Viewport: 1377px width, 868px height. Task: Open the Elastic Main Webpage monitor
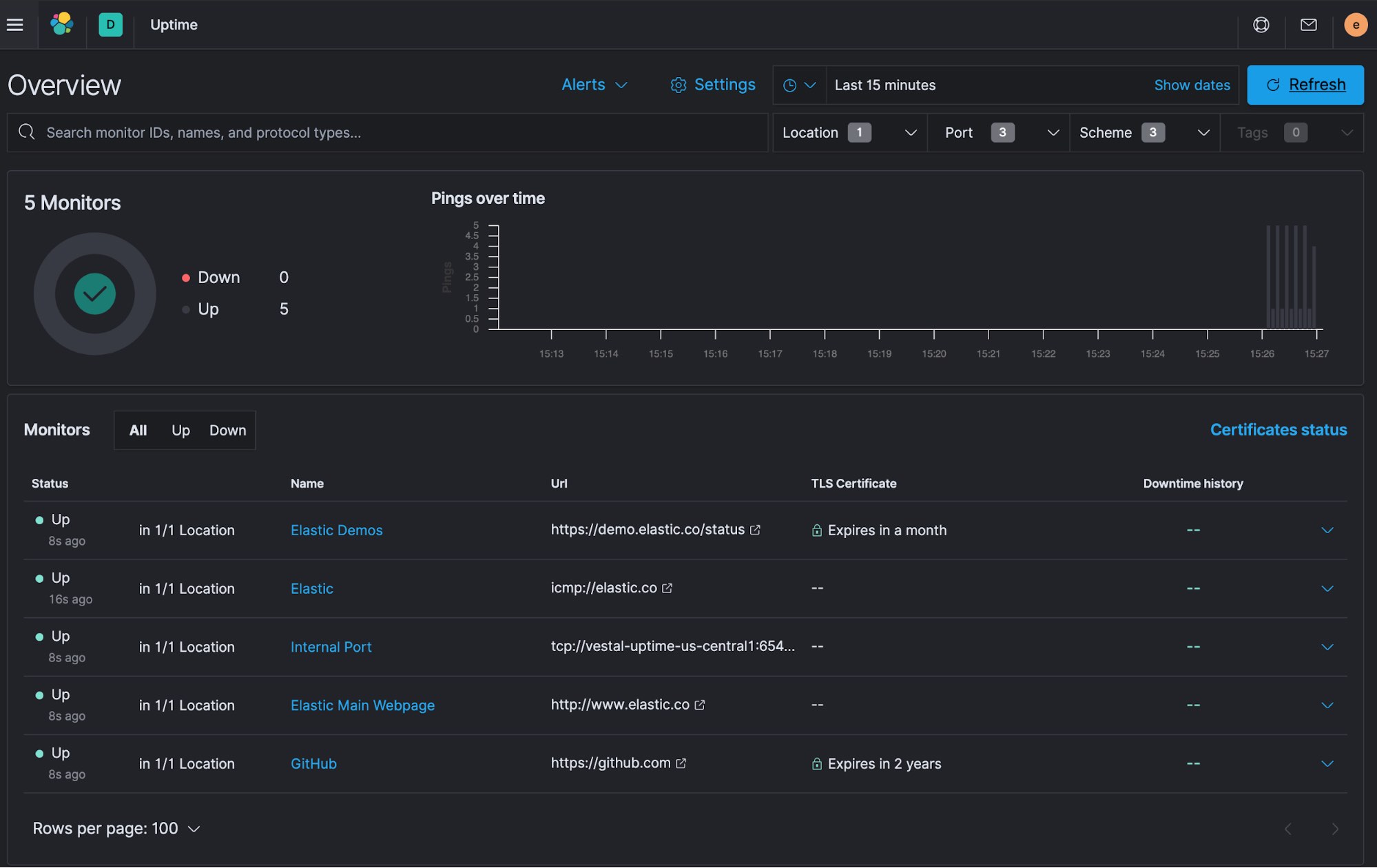(362, 705)
